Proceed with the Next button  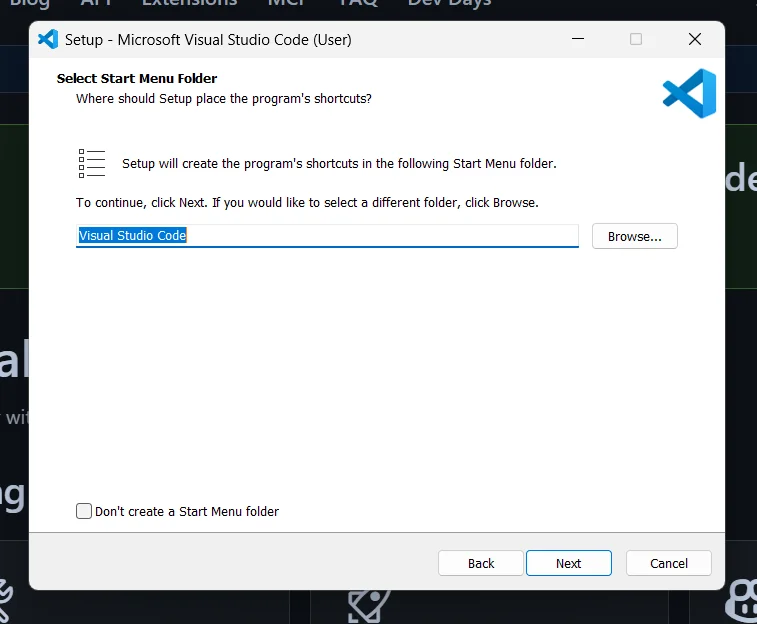click(569, 563)
